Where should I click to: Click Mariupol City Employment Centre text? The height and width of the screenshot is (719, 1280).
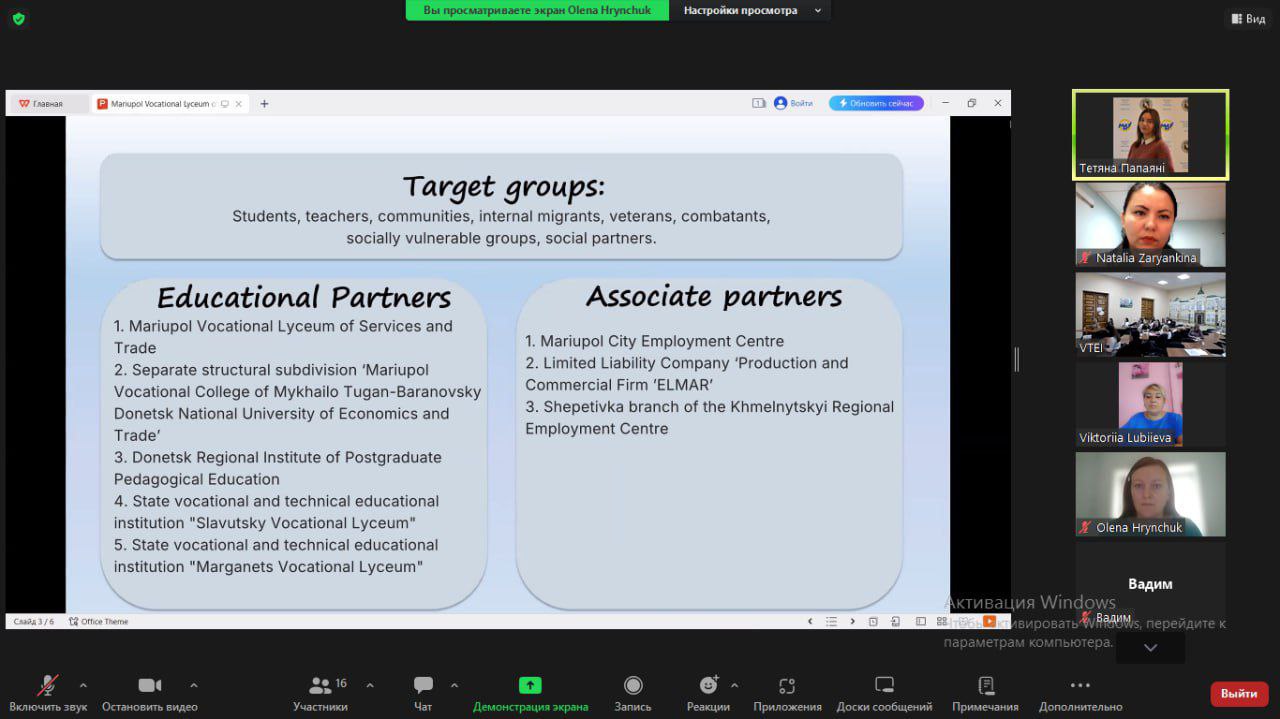point(655,341)
